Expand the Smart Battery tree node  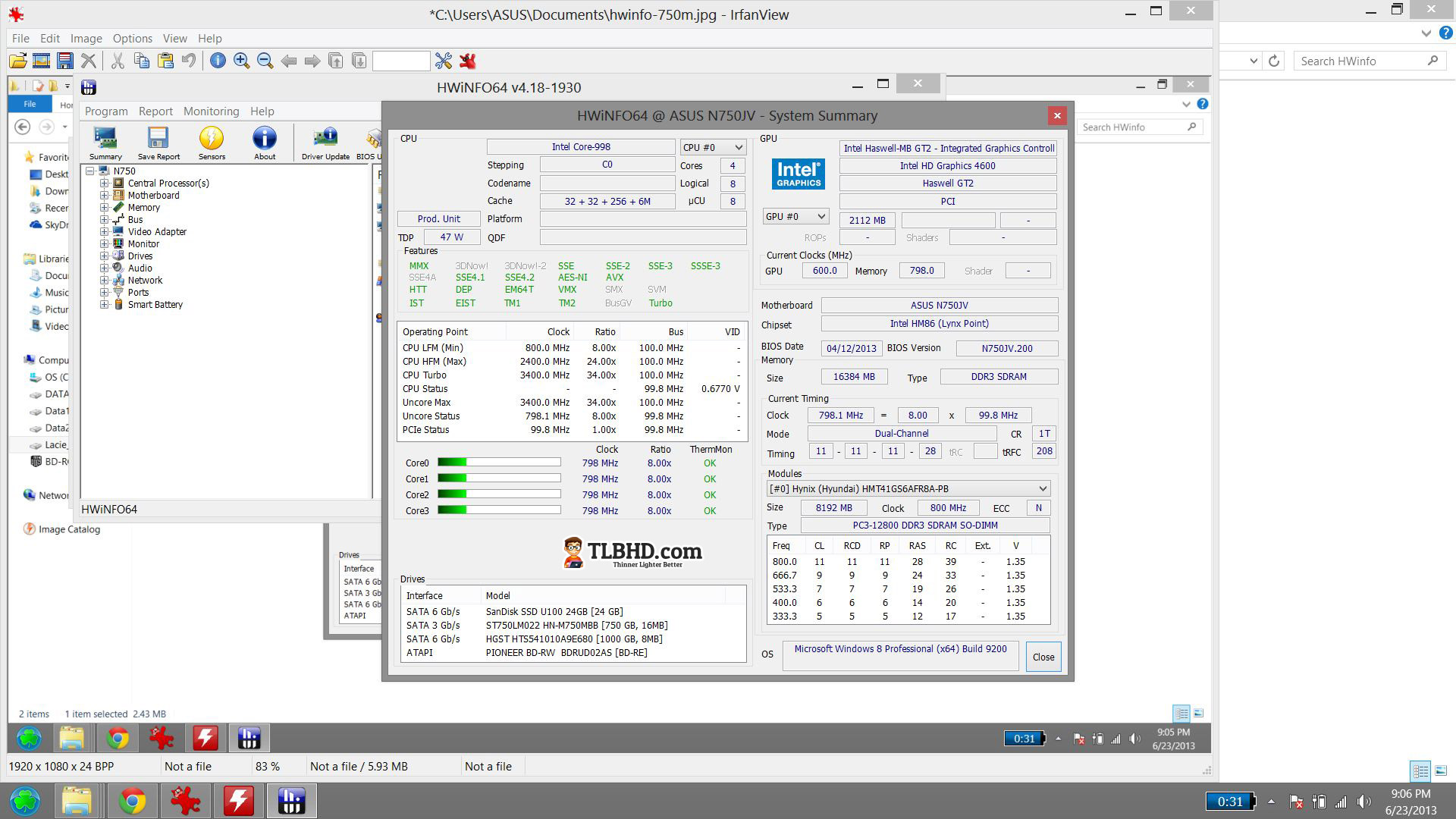pos(105,304)
